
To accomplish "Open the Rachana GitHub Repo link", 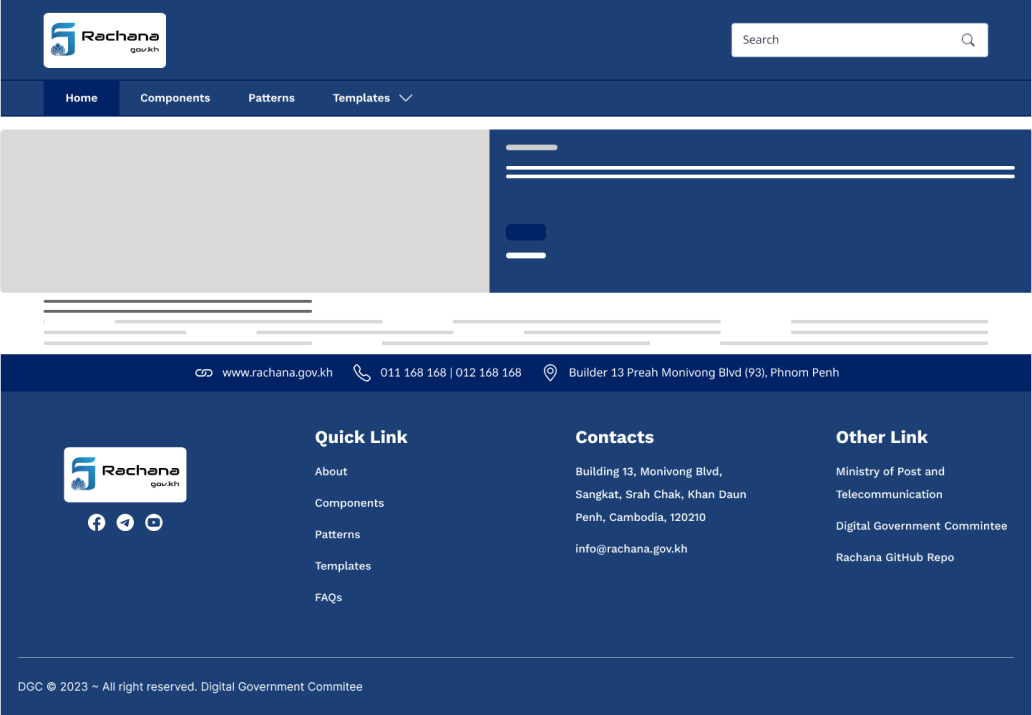I will (x=894, y=558).
